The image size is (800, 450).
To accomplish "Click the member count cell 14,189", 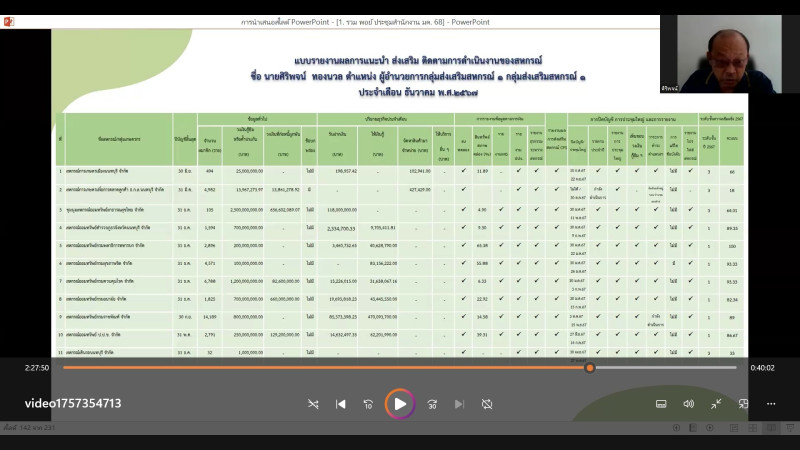I will 209,317.
